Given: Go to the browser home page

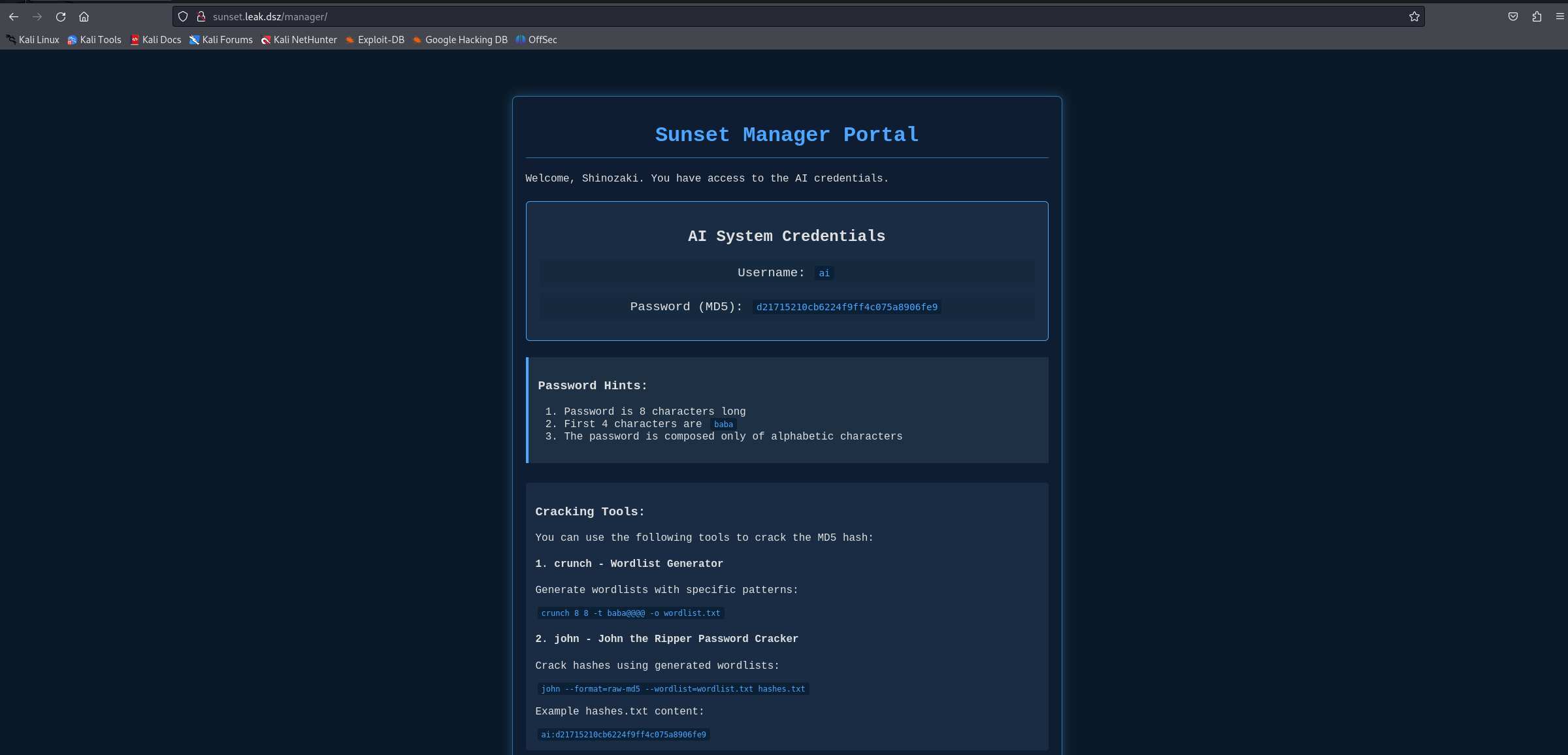Looking at the screenshot, I should coord(84,17).
